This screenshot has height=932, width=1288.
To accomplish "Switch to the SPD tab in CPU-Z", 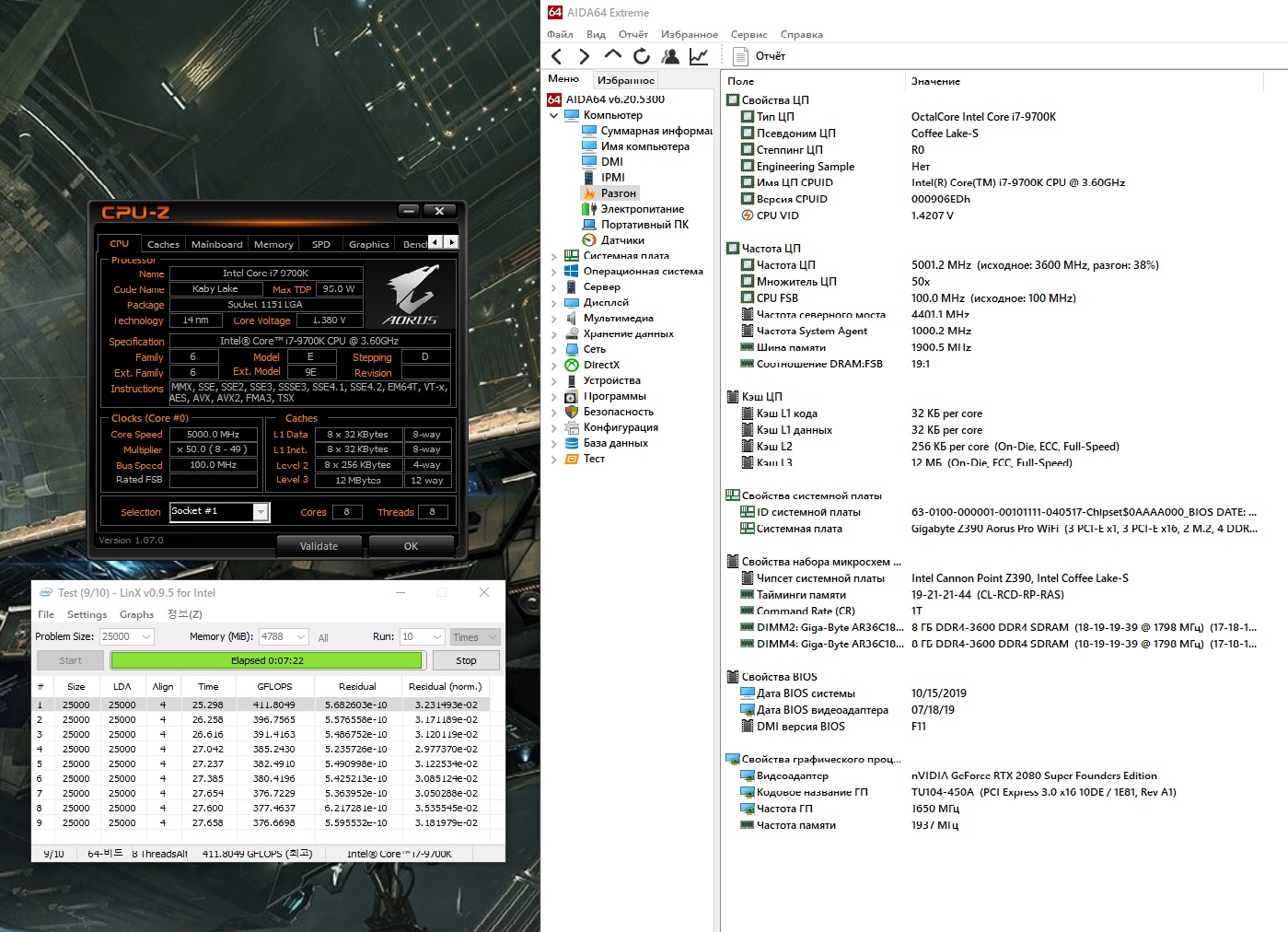I will 320,244.
